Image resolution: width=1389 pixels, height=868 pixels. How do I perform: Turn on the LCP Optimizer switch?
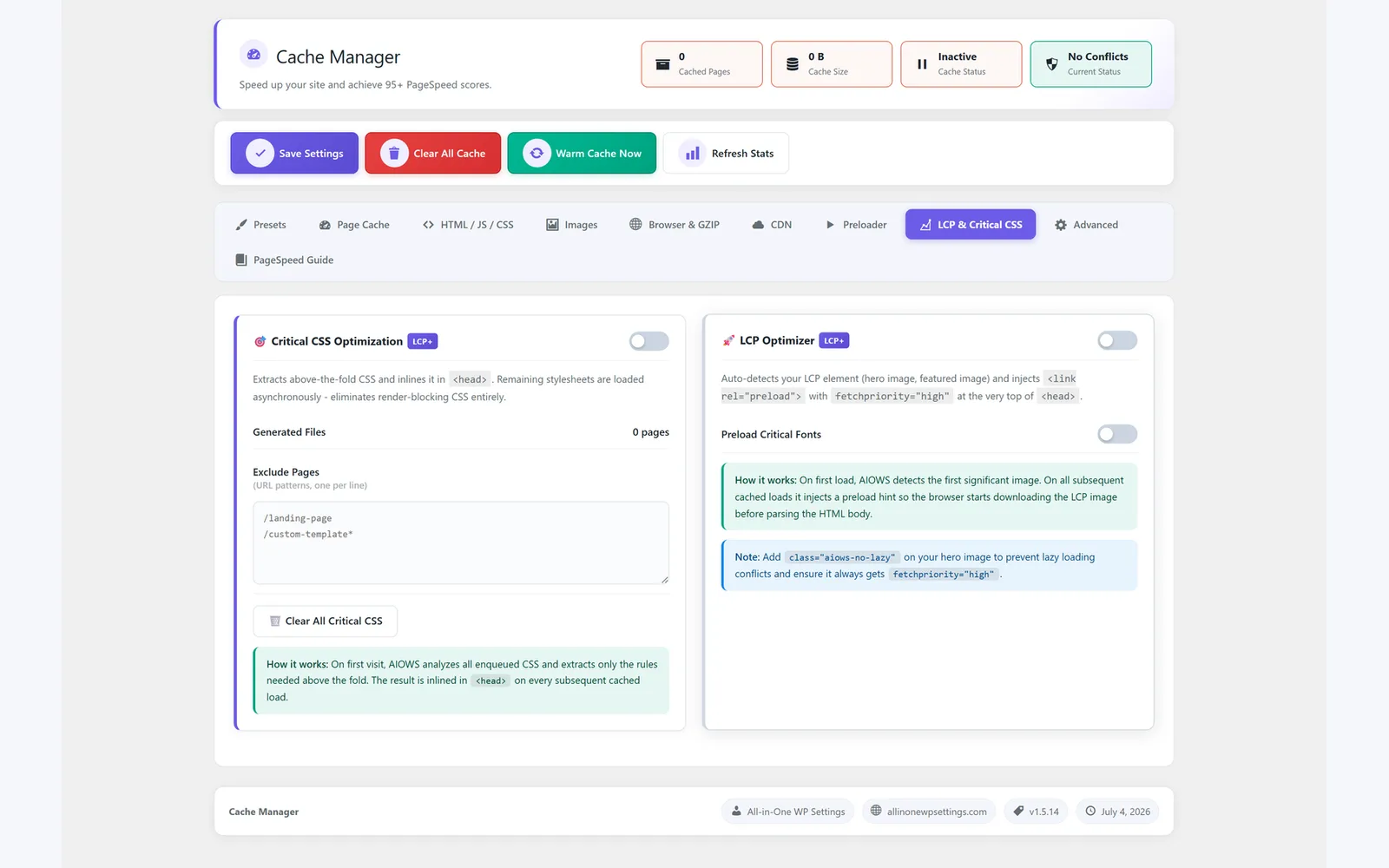(1117, 340)
